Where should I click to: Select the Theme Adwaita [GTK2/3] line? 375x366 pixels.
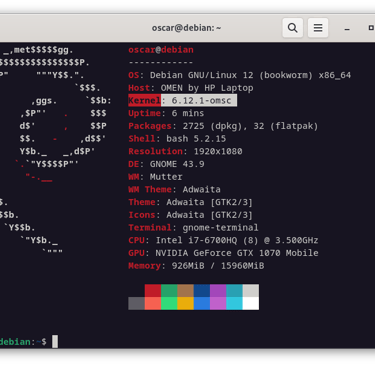coord(190,202)
